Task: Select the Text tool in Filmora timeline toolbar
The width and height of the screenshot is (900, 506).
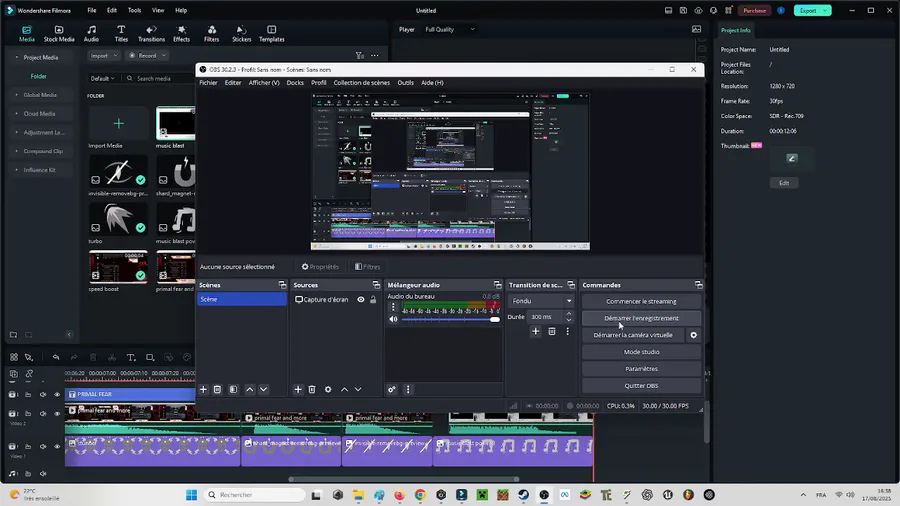Action: [x=131, y=357]
